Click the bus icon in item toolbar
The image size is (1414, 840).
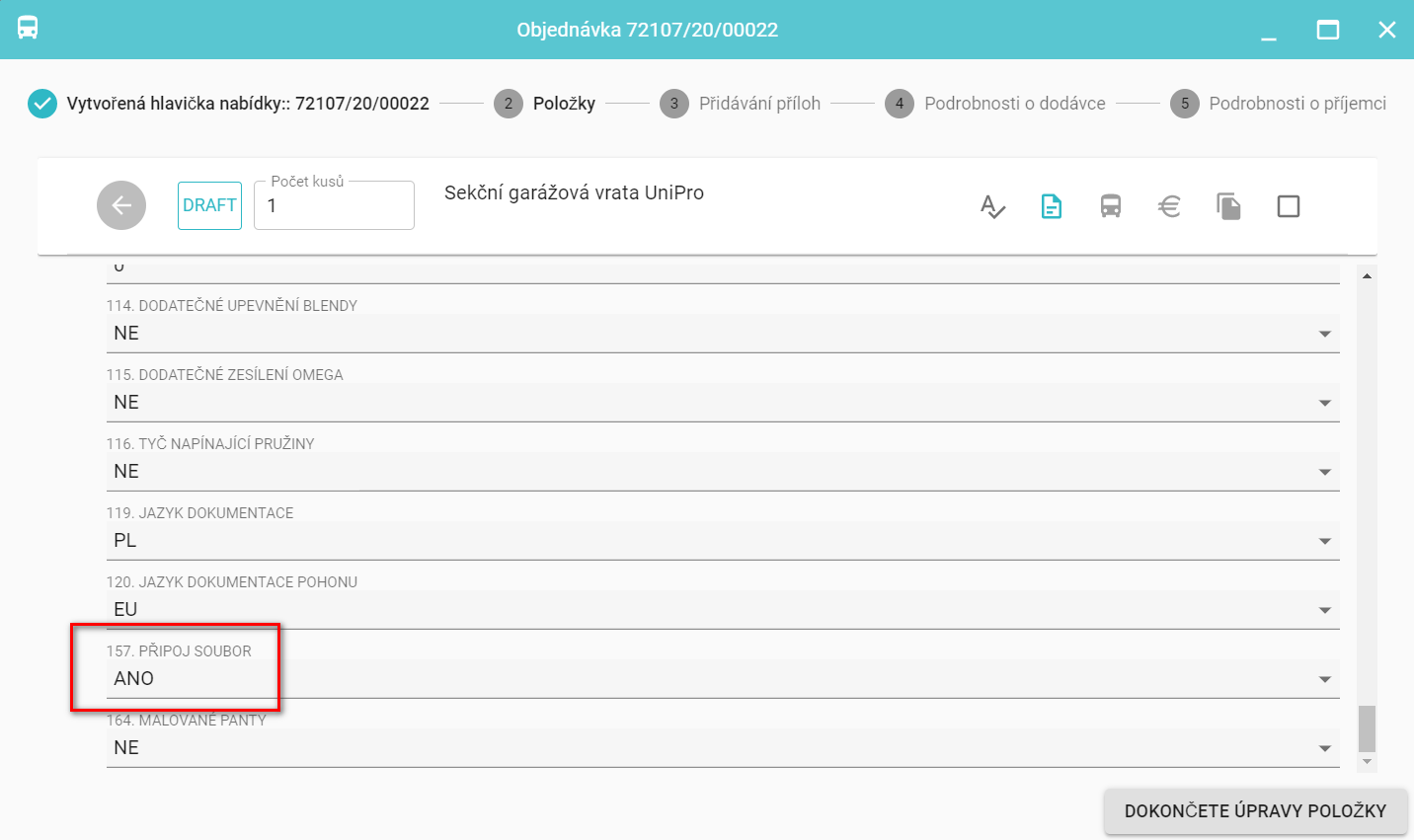(x=1111, y=206)
